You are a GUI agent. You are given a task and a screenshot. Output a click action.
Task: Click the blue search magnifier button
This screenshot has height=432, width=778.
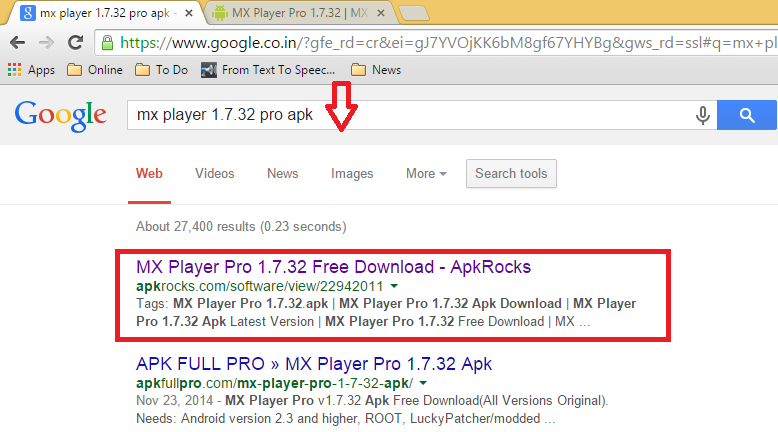coord(747,115)
